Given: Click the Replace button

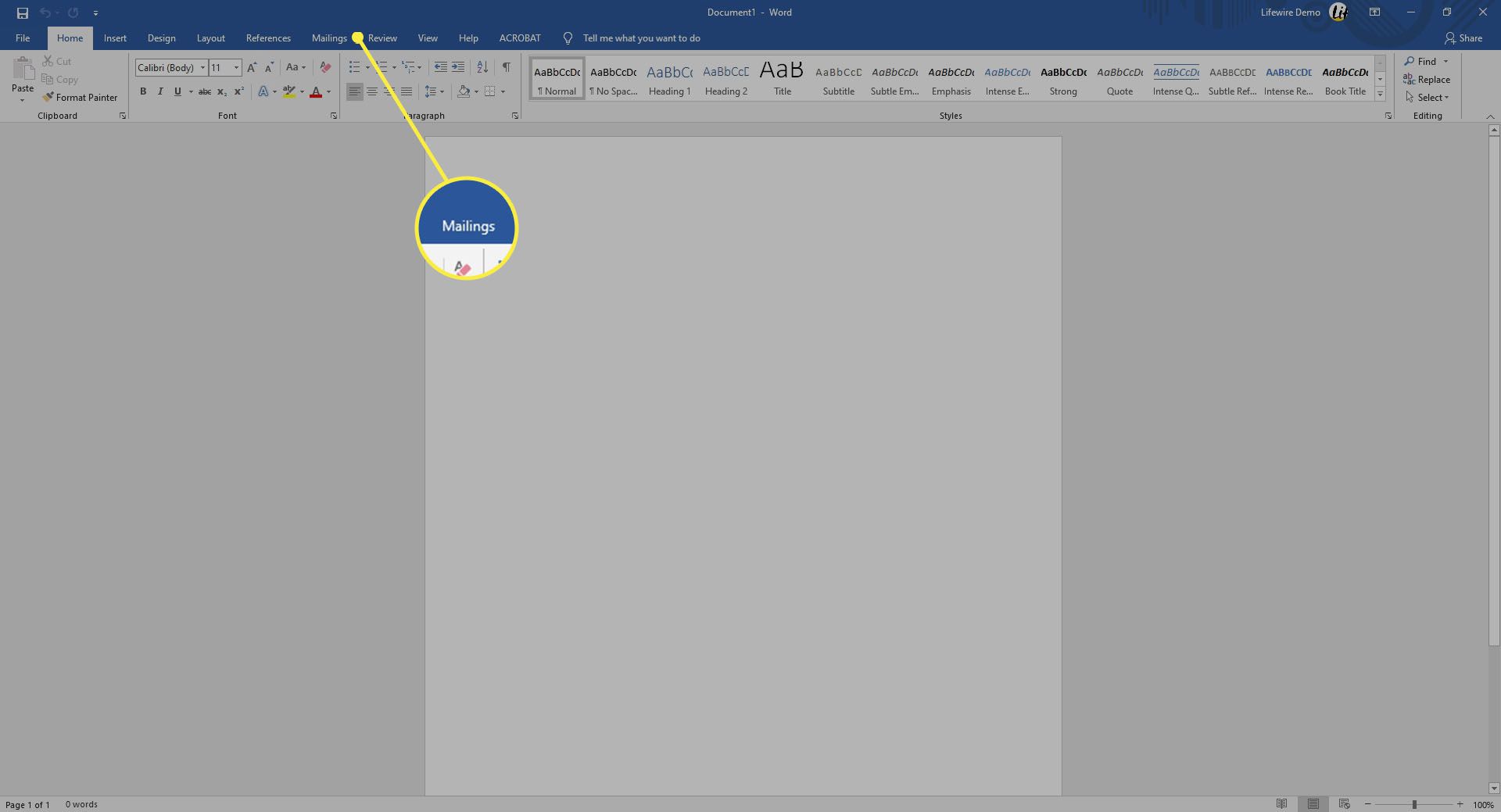Looking at the screenshot, I should [x=1428, y=80].
